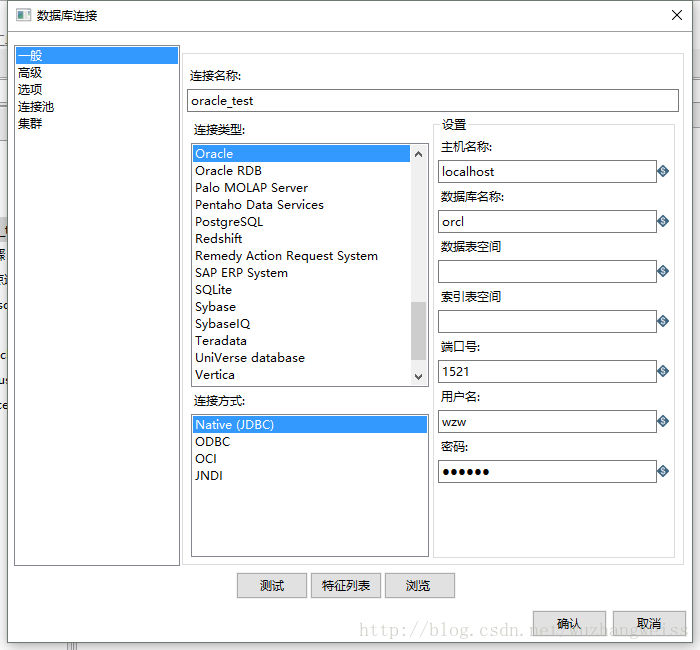Viewport: 700px width, 650px height.
Task: Click variable icon beside index tablespace field
Action: click(663, 321)
